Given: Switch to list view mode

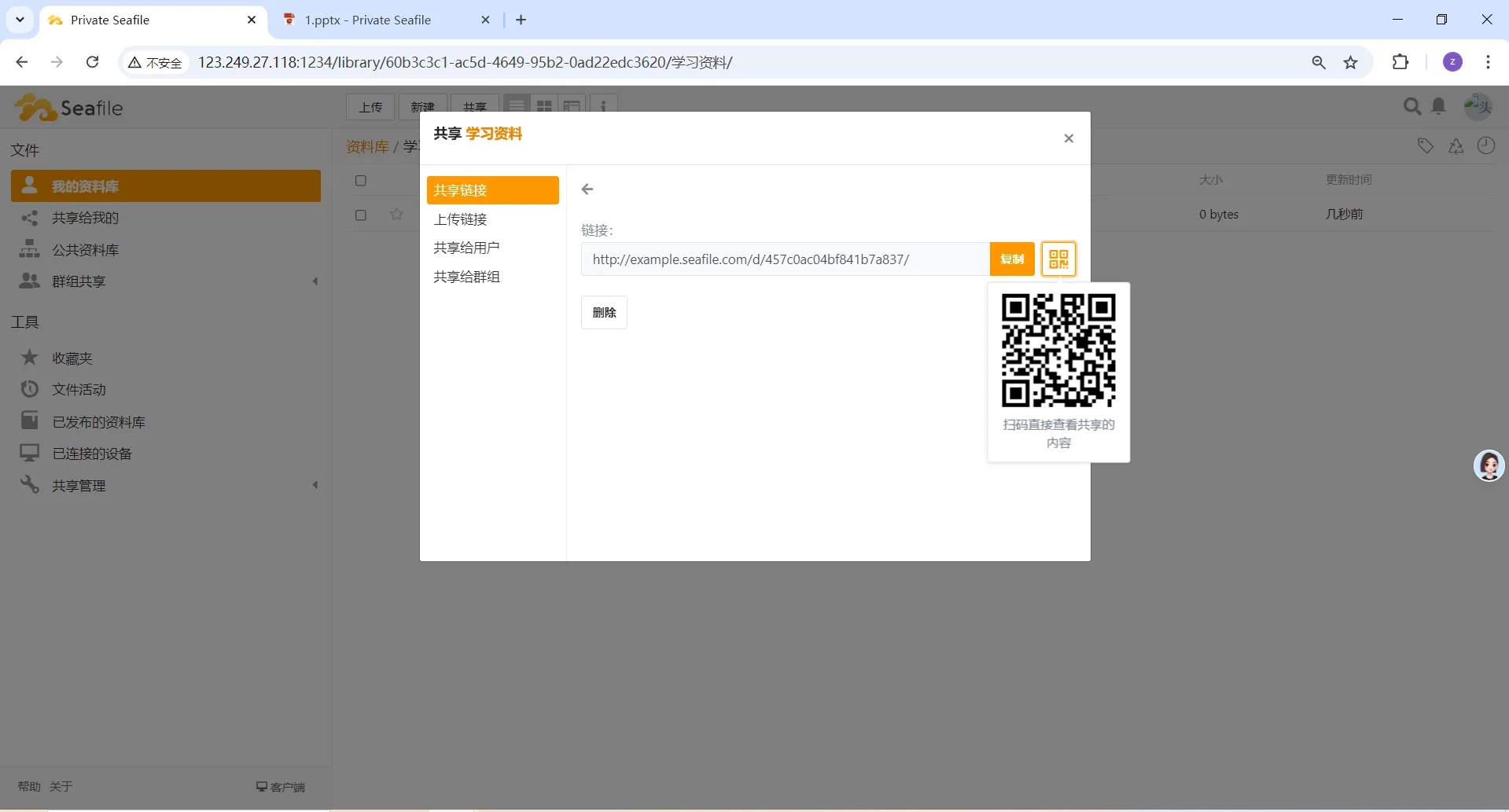Looking at the screenshot, I should pyautogui.click(x=517, y=106).
